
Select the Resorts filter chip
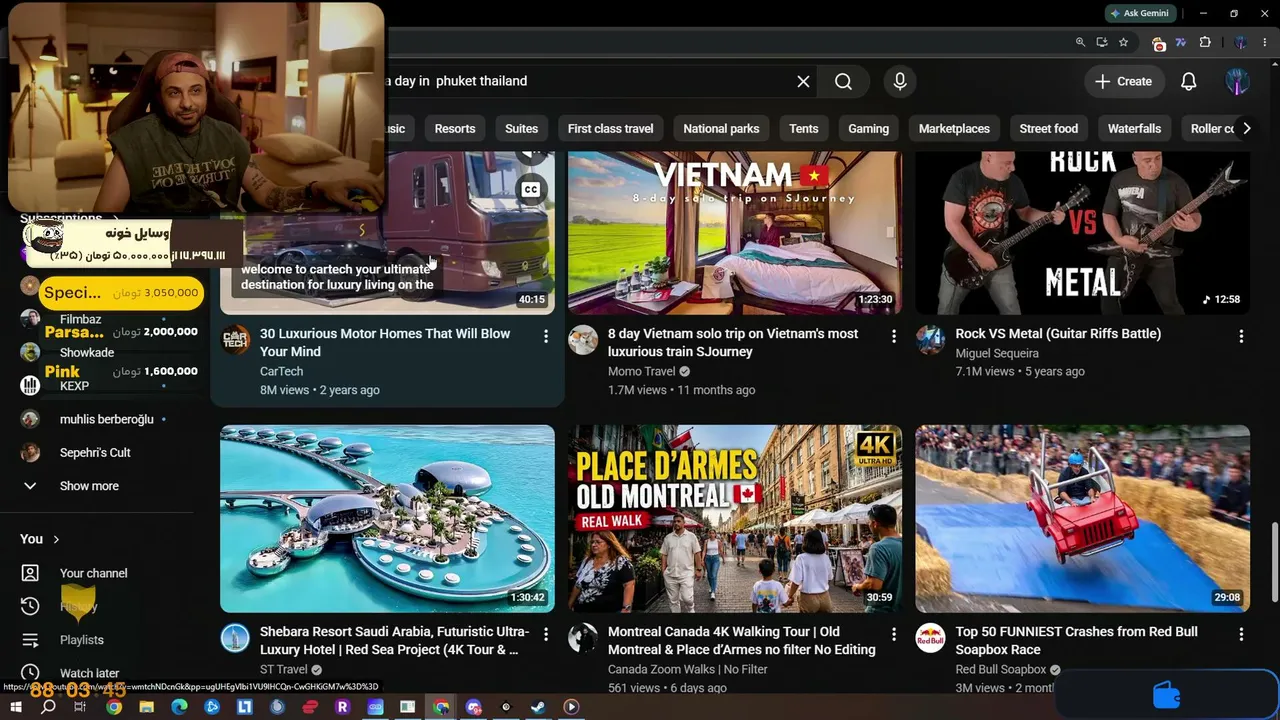point(455,128)
